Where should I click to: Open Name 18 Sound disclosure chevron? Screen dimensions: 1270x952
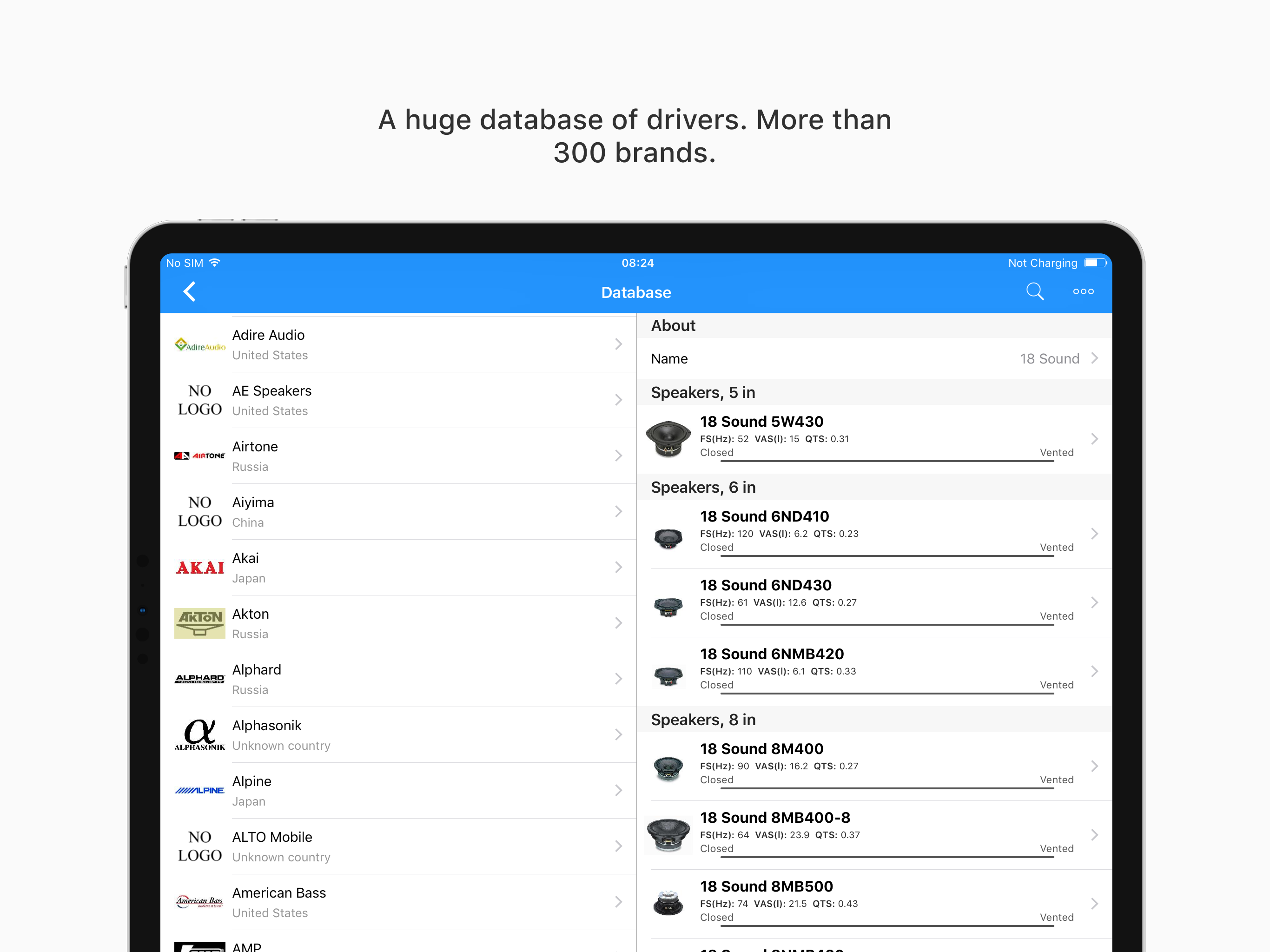pyautogui.click(x=1094, y=358)
